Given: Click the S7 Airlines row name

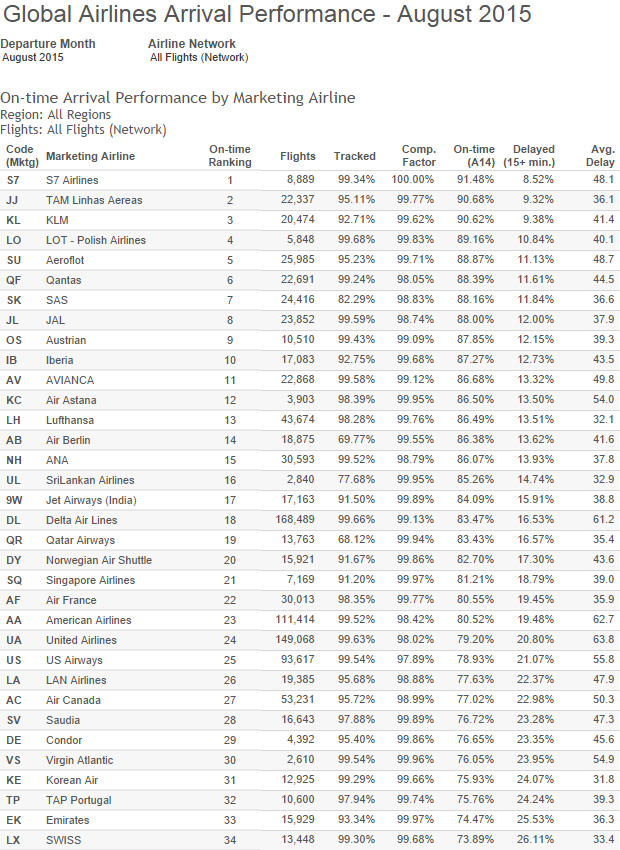Looking at the screenshot, I should (72, 180).
